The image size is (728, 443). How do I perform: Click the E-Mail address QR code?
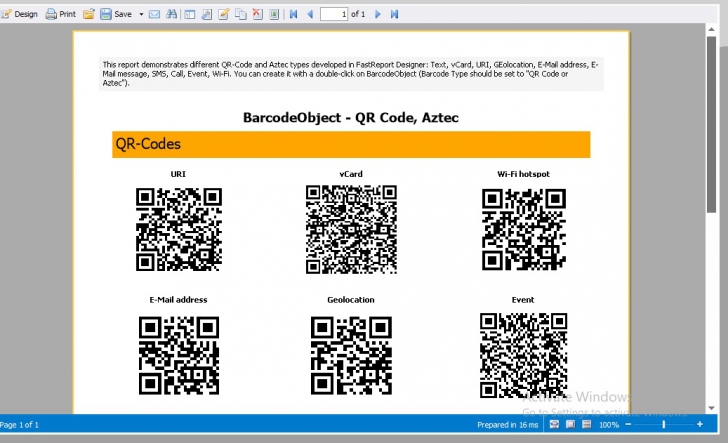click(x=179, y=356)
